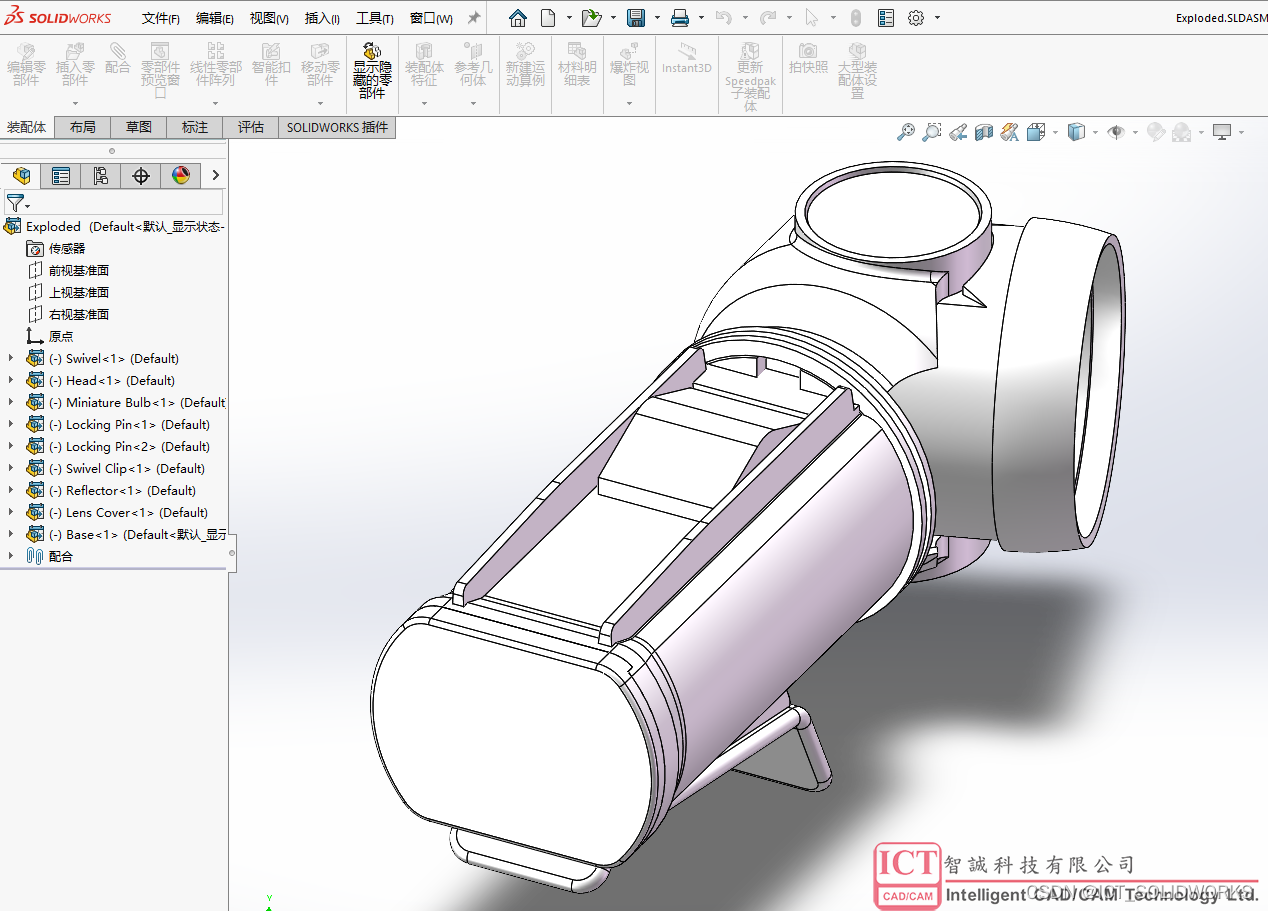Expand the Locking Pin<1> node
The image size is (1268, 911).
[x=11, y=424]
